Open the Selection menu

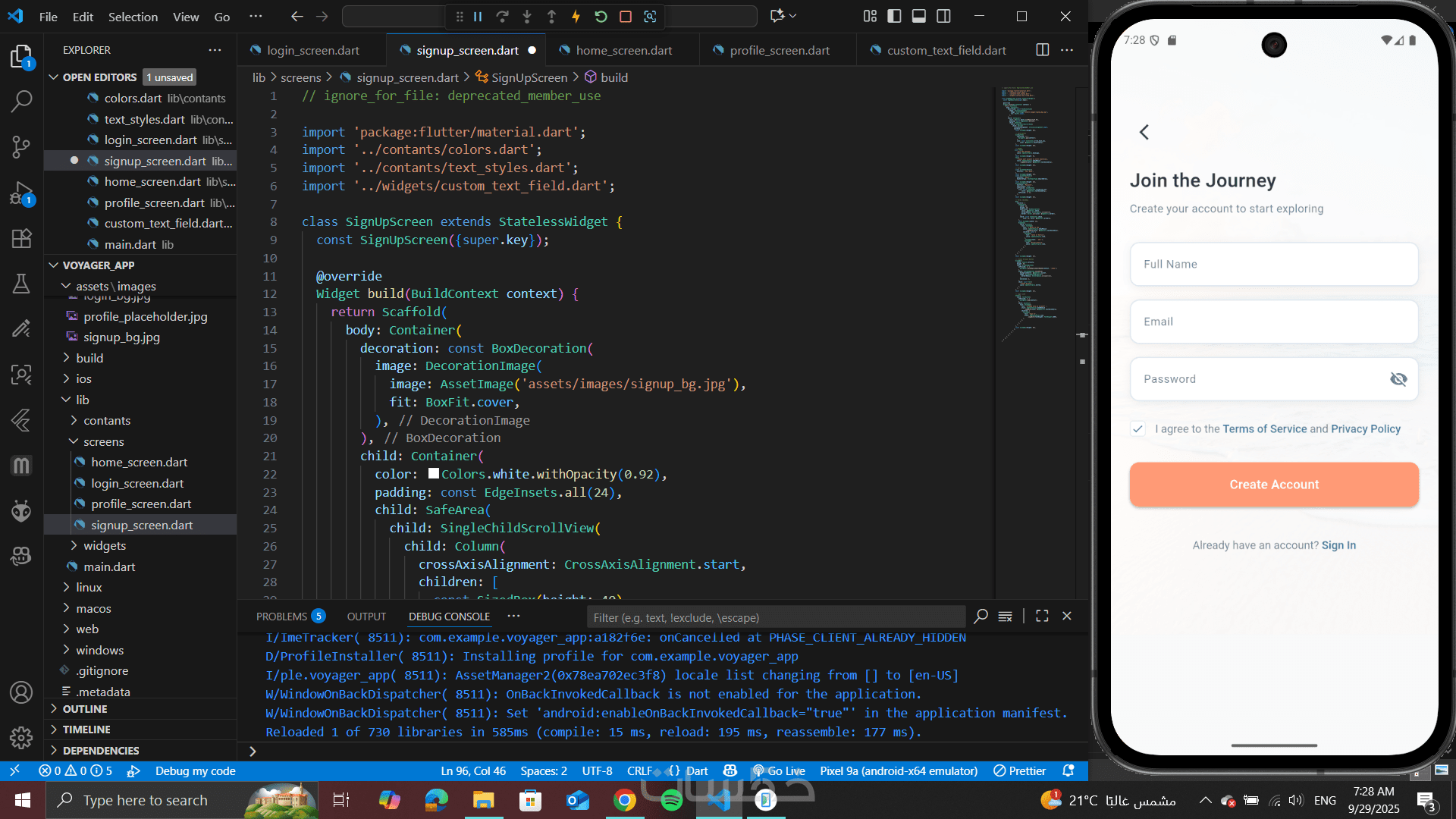point(133,17)
